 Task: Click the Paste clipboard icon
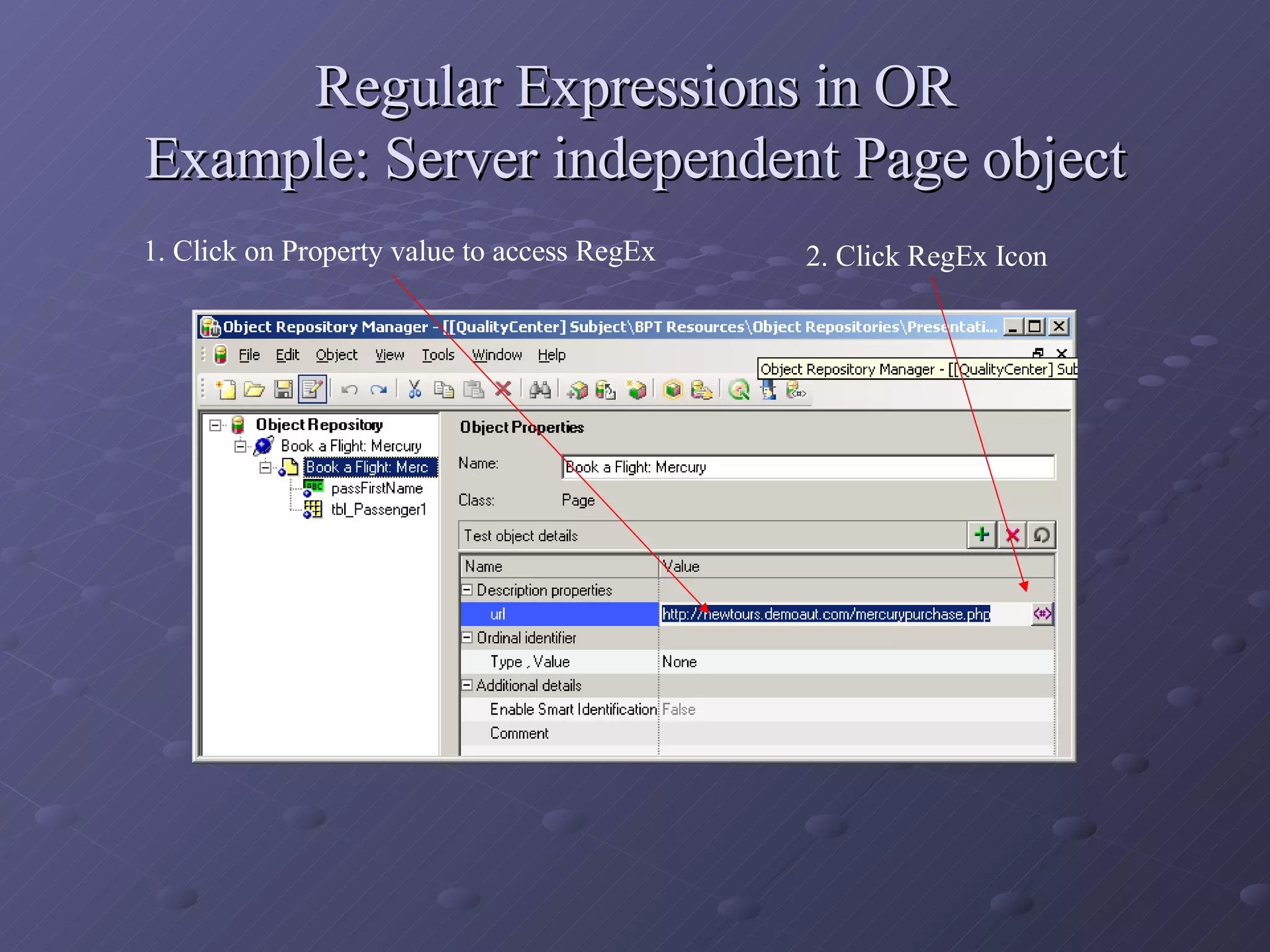pos(474,390)
